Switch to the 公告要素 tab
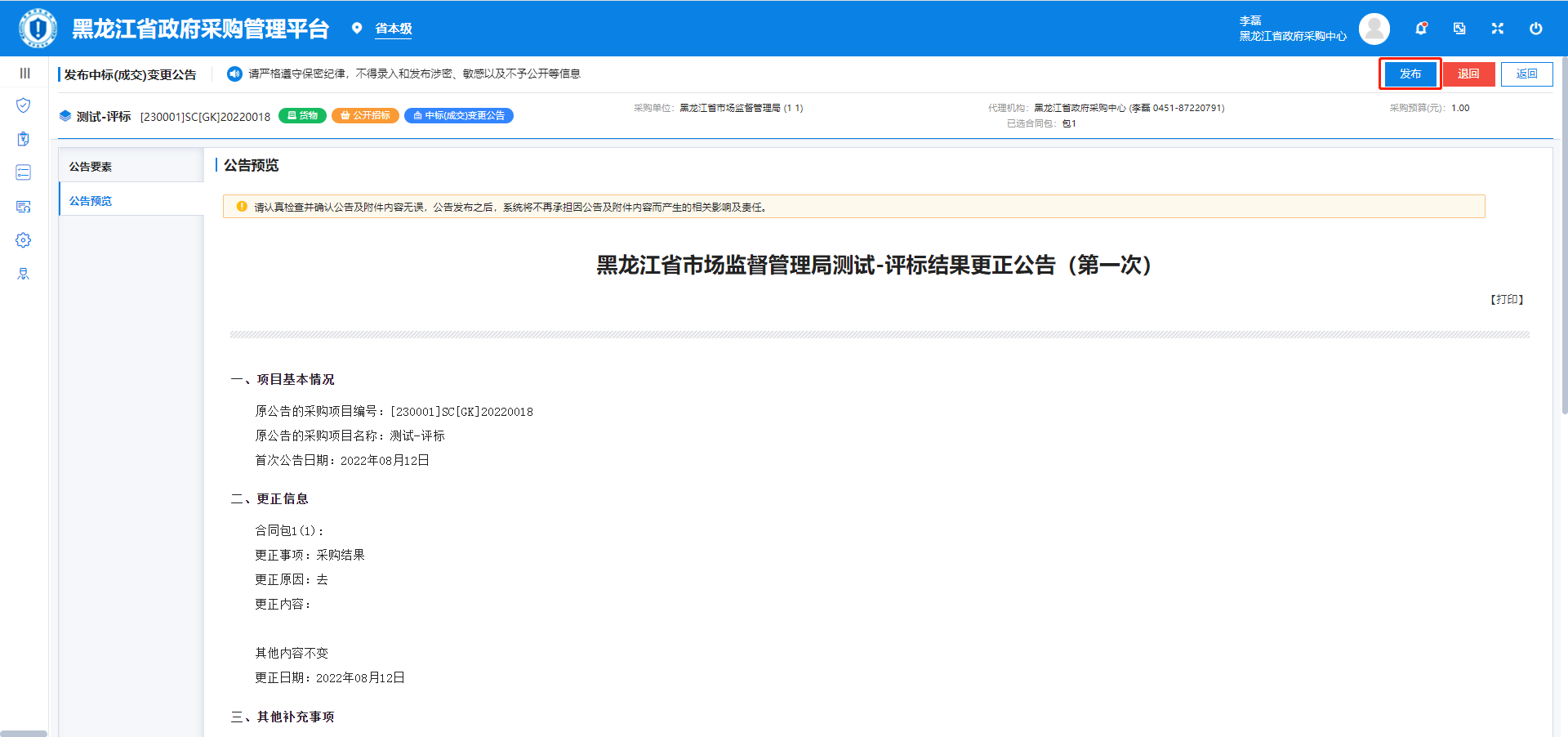 (x=131, y=167)
